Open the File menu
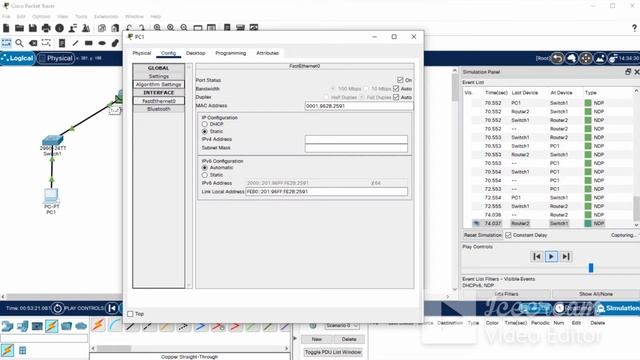This screenshot has height=360, width=640. (6, 16)
